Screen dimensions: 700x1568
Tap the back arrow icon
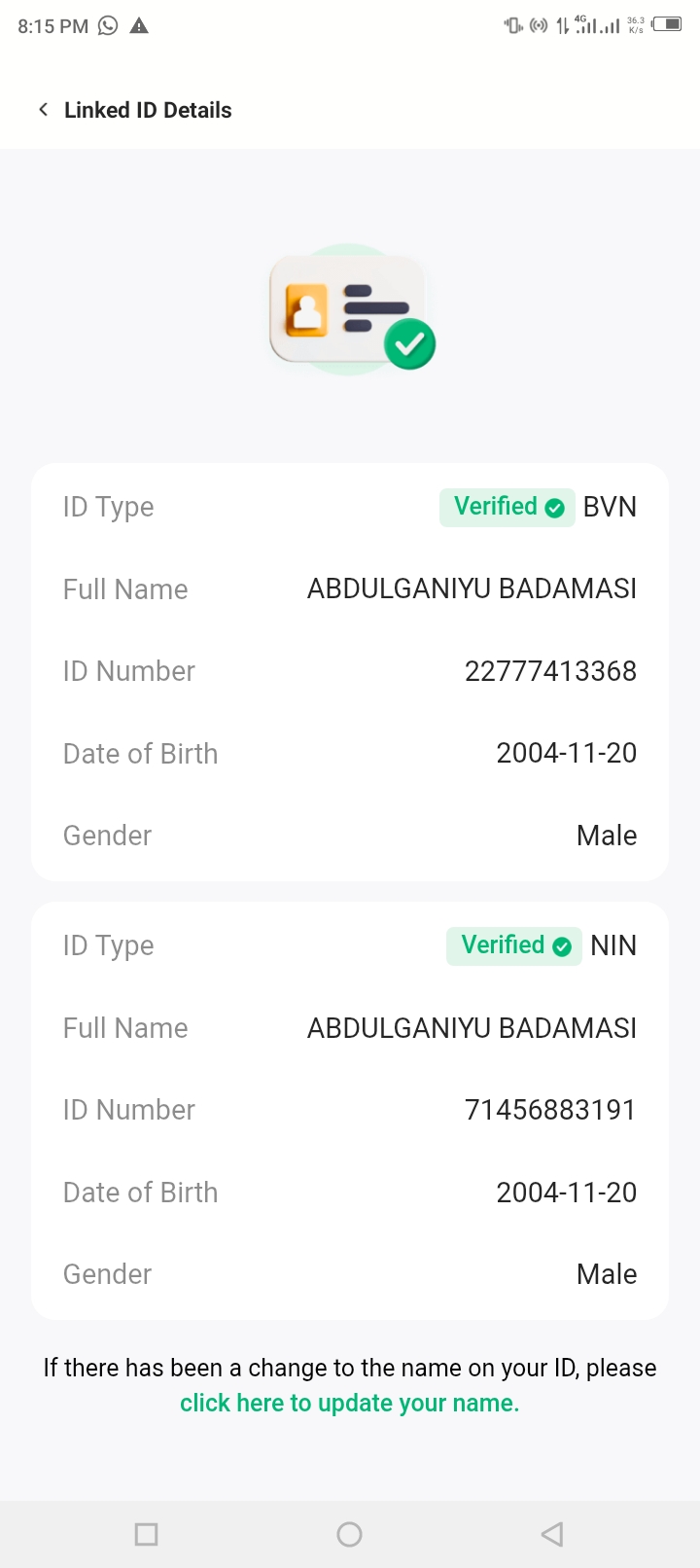43,110
